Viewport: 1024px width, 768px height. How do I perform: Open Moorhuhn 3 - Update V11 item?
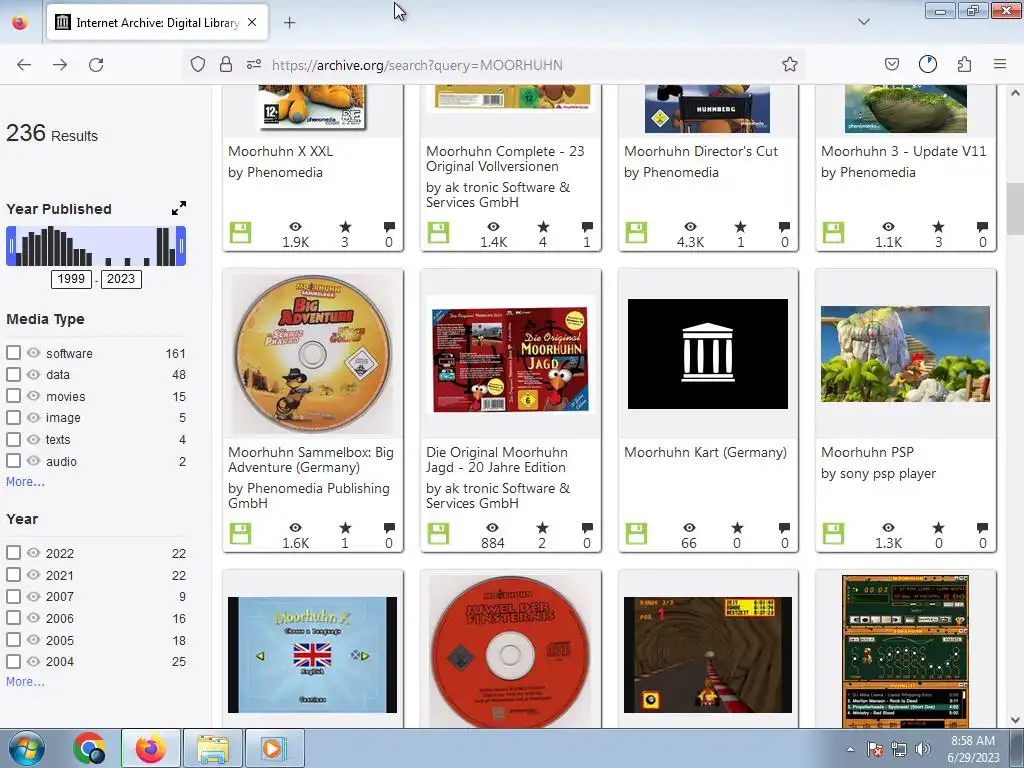pos(903,152)
